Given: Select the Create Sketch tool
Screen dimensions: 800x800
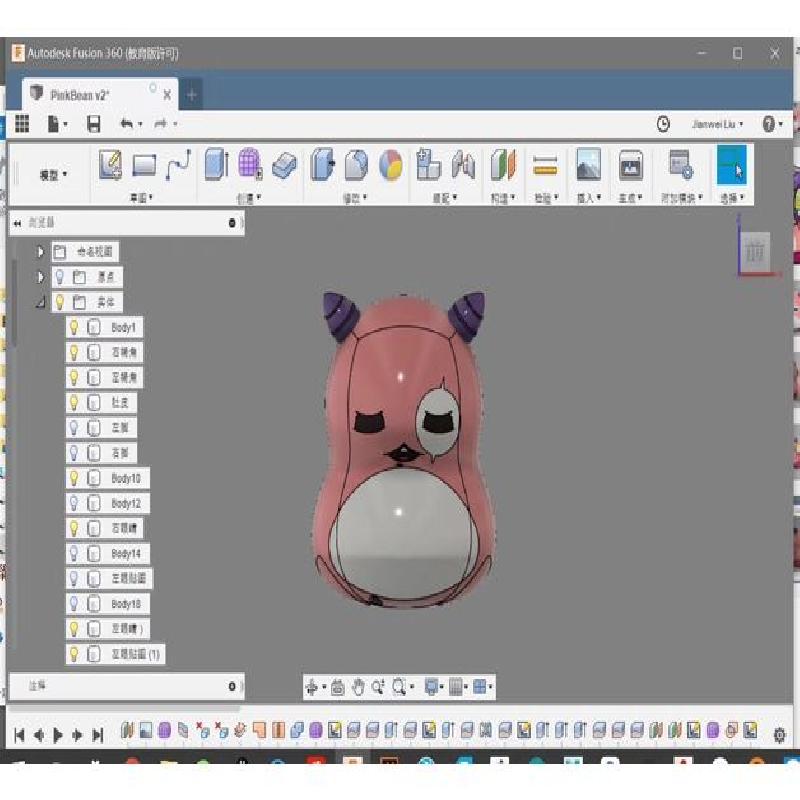Looking at the screenshot, I should (110, 165).
